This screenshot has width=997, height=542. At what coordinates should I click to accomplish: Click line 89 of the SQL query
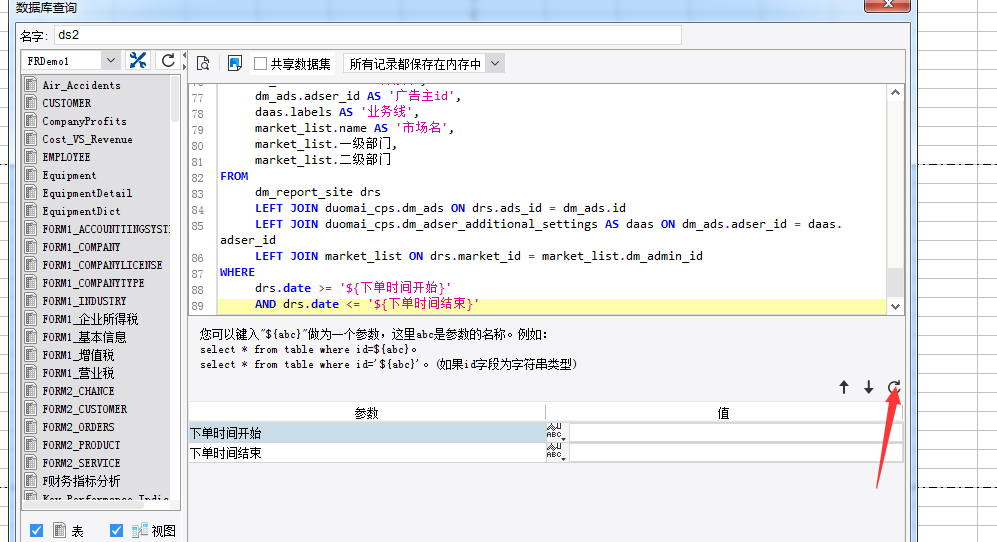tap(551, 304)
